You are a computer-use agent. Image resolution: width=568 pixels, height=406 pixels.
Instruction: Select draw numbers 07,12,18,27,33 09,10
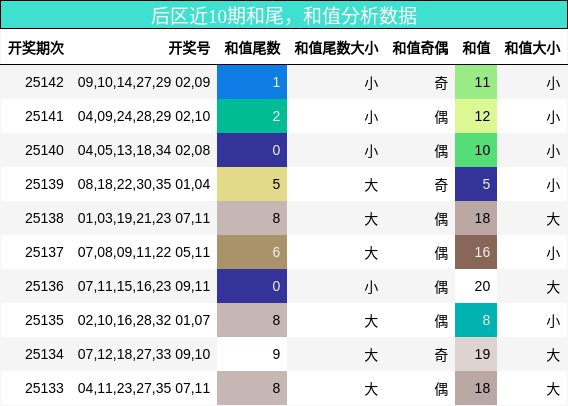(144, 354)
